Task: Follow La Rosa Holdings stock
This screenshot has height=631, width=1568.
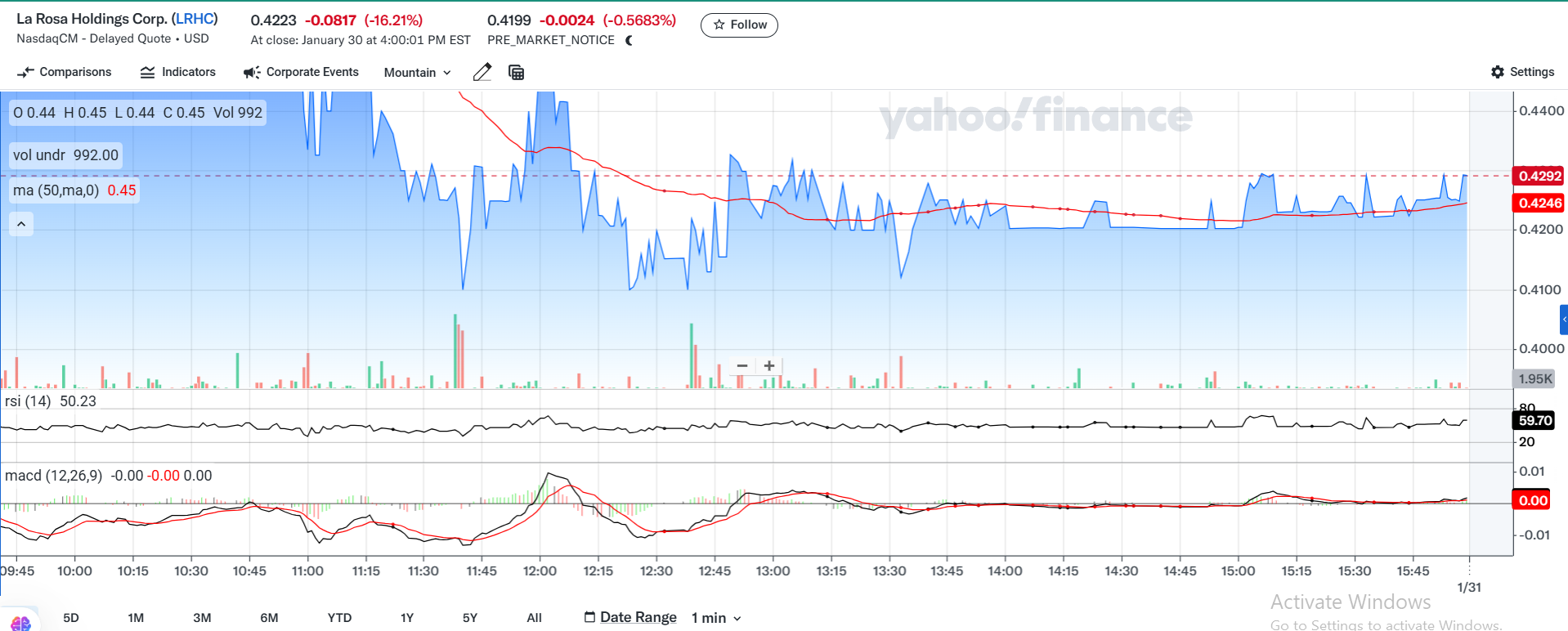Action: coord(739,25)
